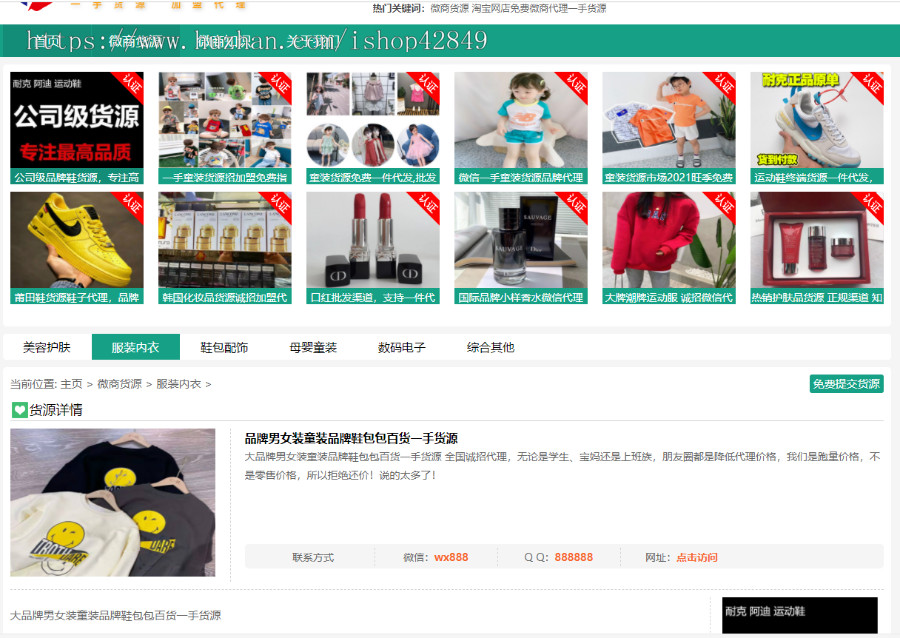Go to 主页 in the breadcrumb
Viewport: 900px width, 638px height.
coord(71,384)
